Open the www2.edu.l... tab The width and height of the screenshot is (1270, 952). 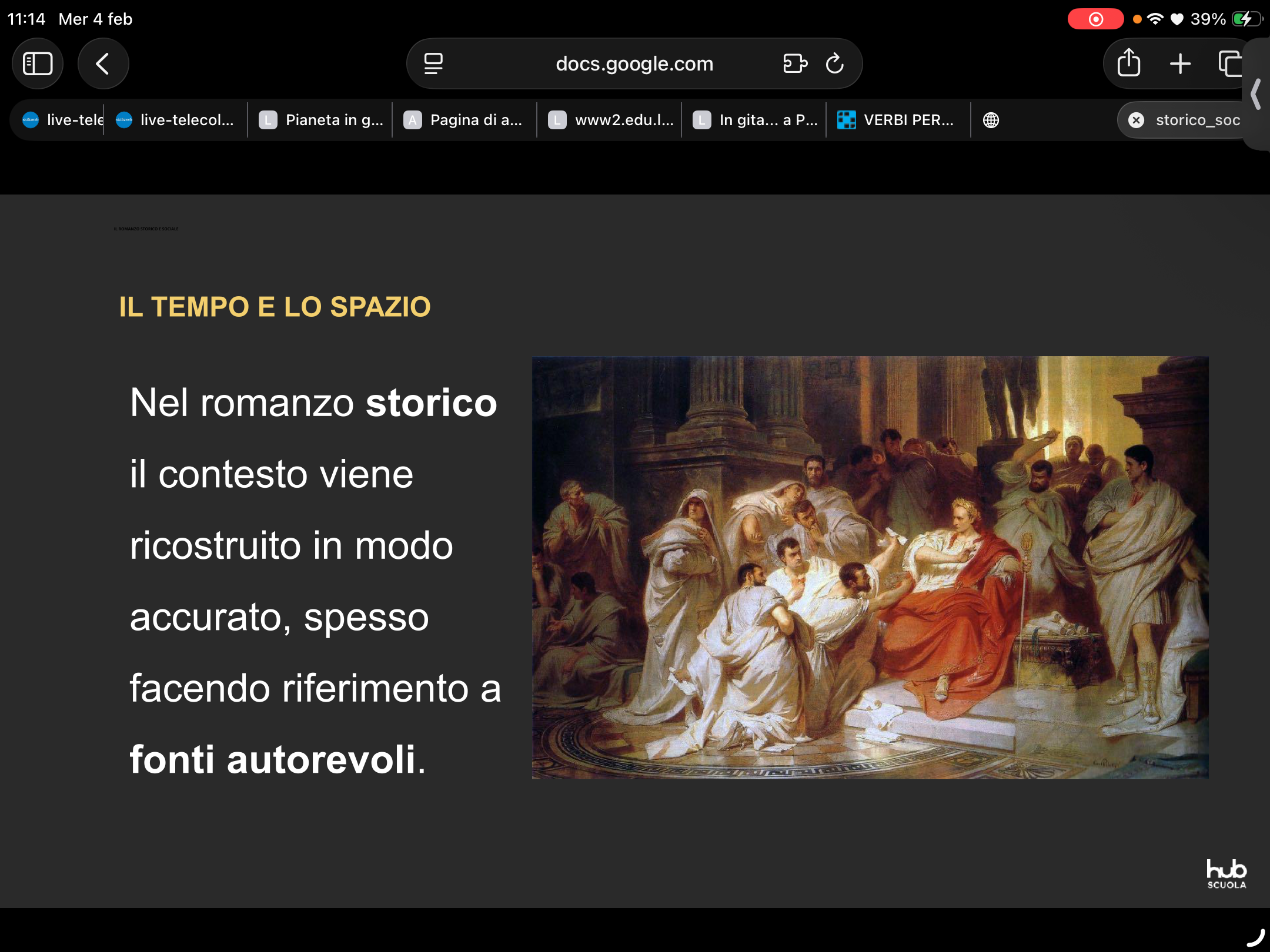(x=610, y=120)
